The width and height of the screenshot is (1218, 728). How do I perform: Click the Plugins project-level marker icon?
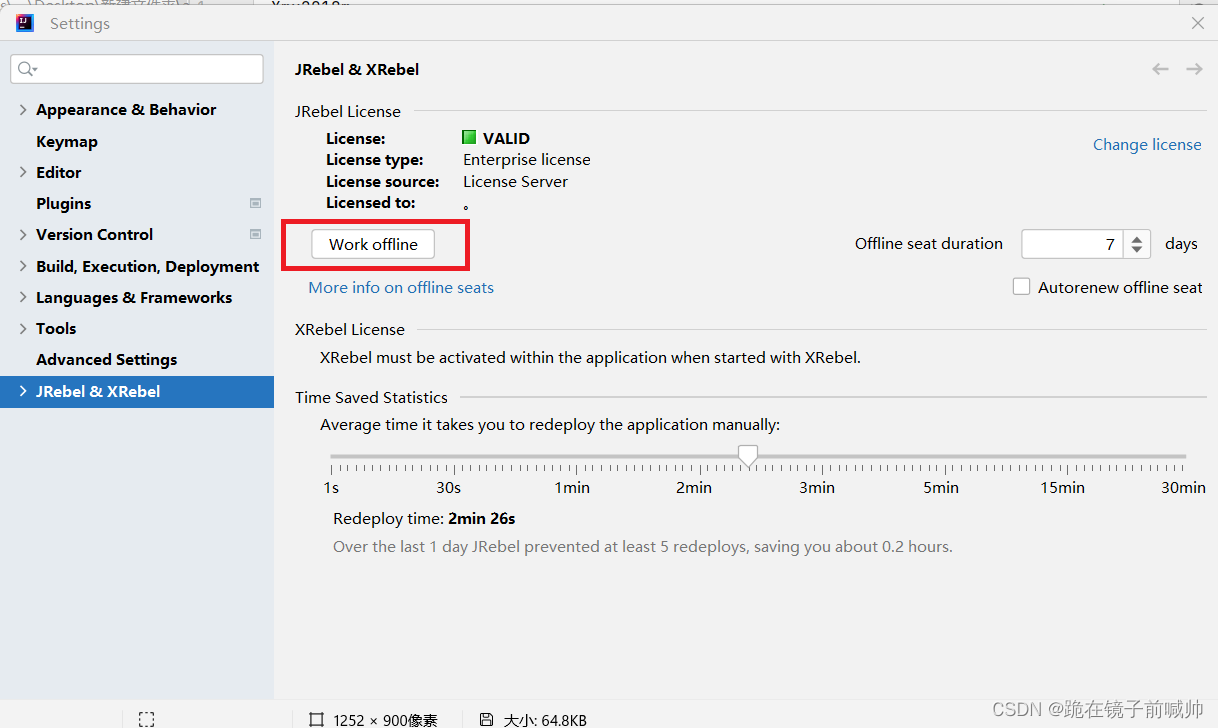255,203
